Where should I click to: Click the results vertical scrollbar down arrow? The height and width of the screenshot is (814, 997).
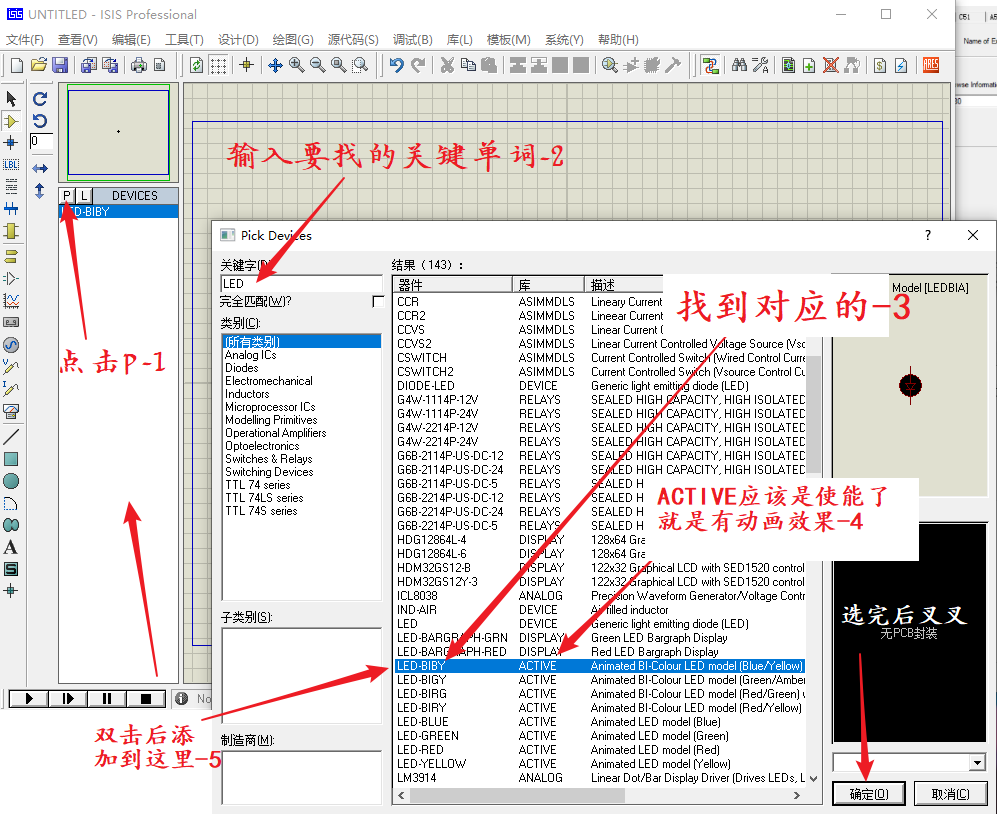click(x=813, y=779)
